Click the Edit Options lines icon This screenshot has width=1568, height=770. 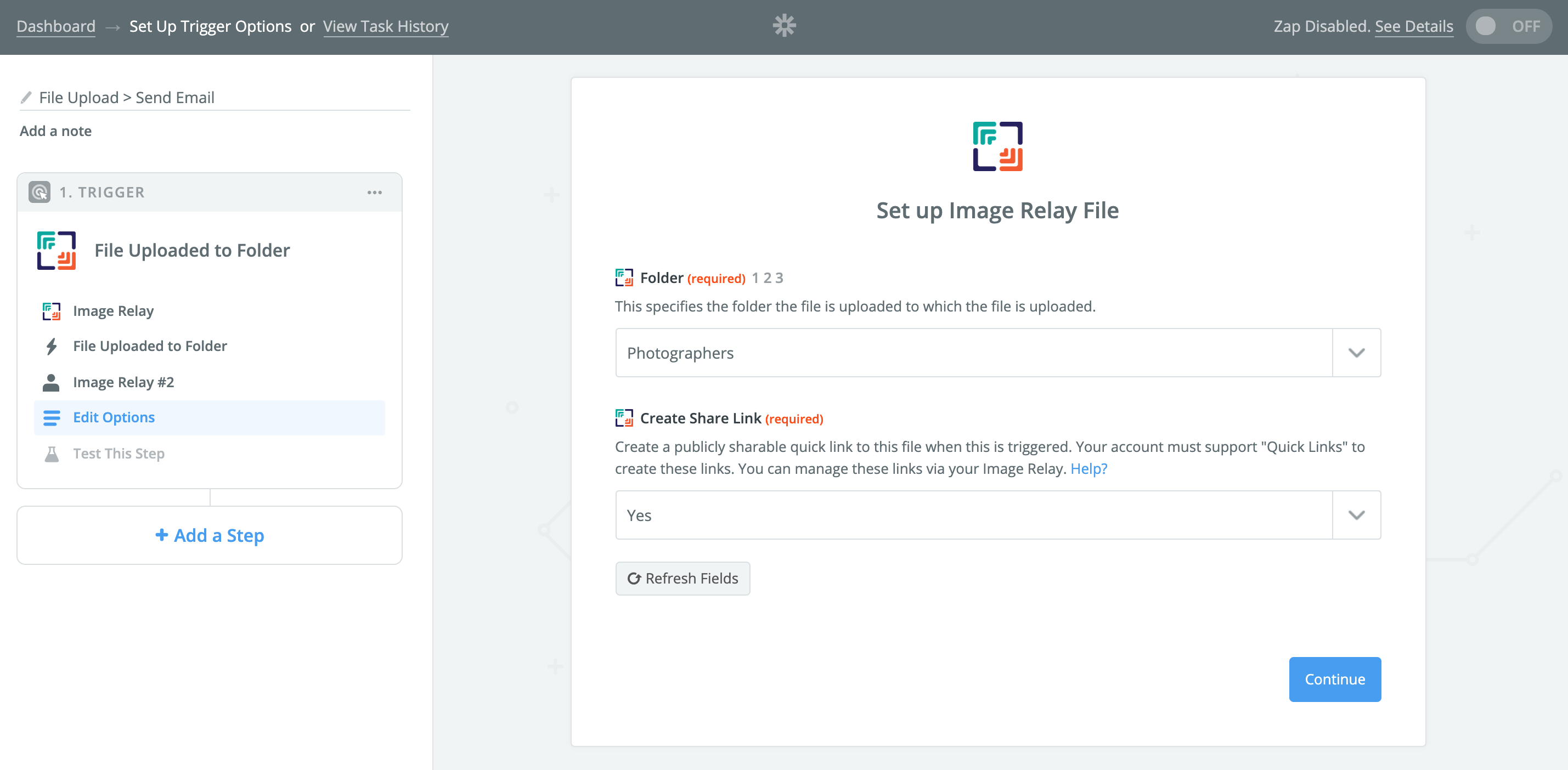click(52, 417)
